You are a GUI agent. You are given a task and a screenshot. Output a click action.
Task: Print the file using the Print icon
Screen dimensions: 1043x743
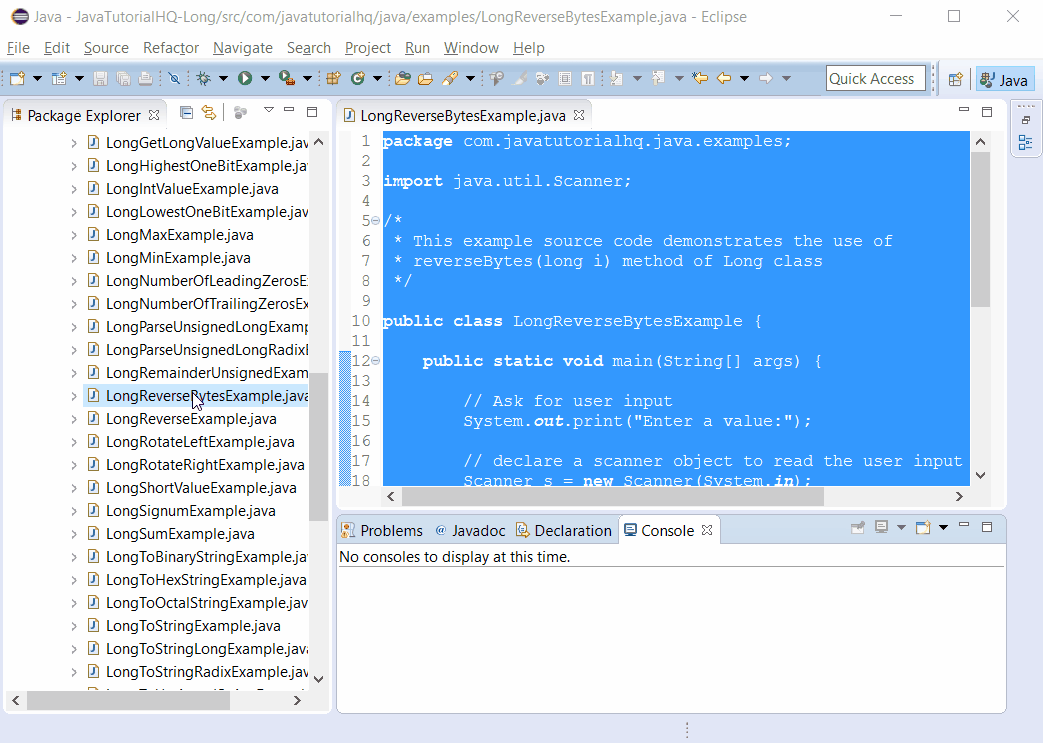145,78
